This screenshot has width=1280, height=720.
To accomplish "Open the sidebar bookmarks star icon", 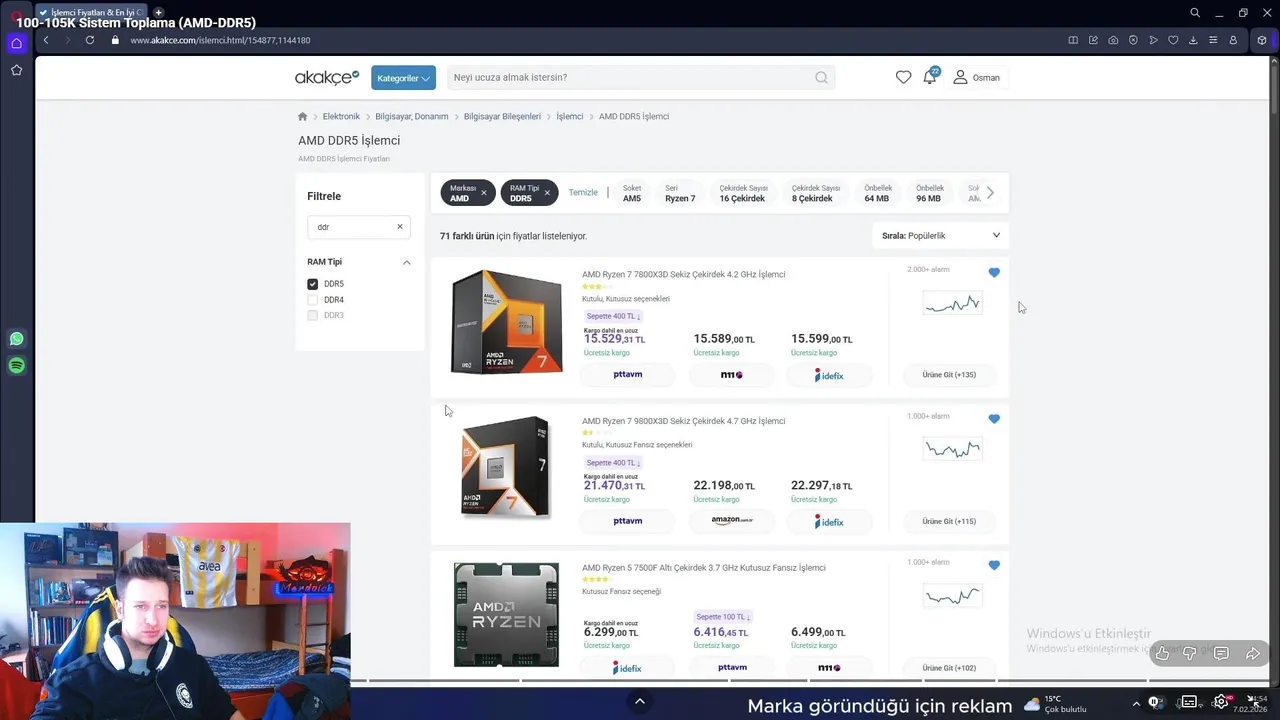I will (16, 70).
